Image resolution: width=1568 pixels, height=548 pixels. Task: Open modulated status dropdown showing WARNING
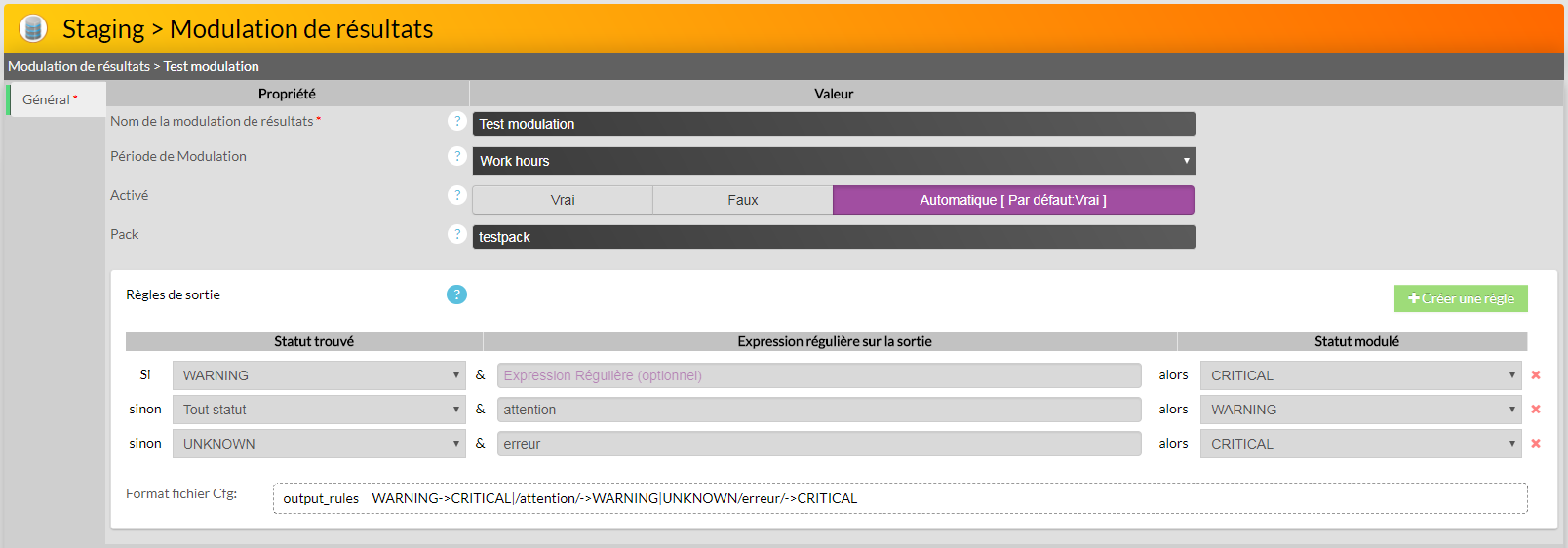1360,410
